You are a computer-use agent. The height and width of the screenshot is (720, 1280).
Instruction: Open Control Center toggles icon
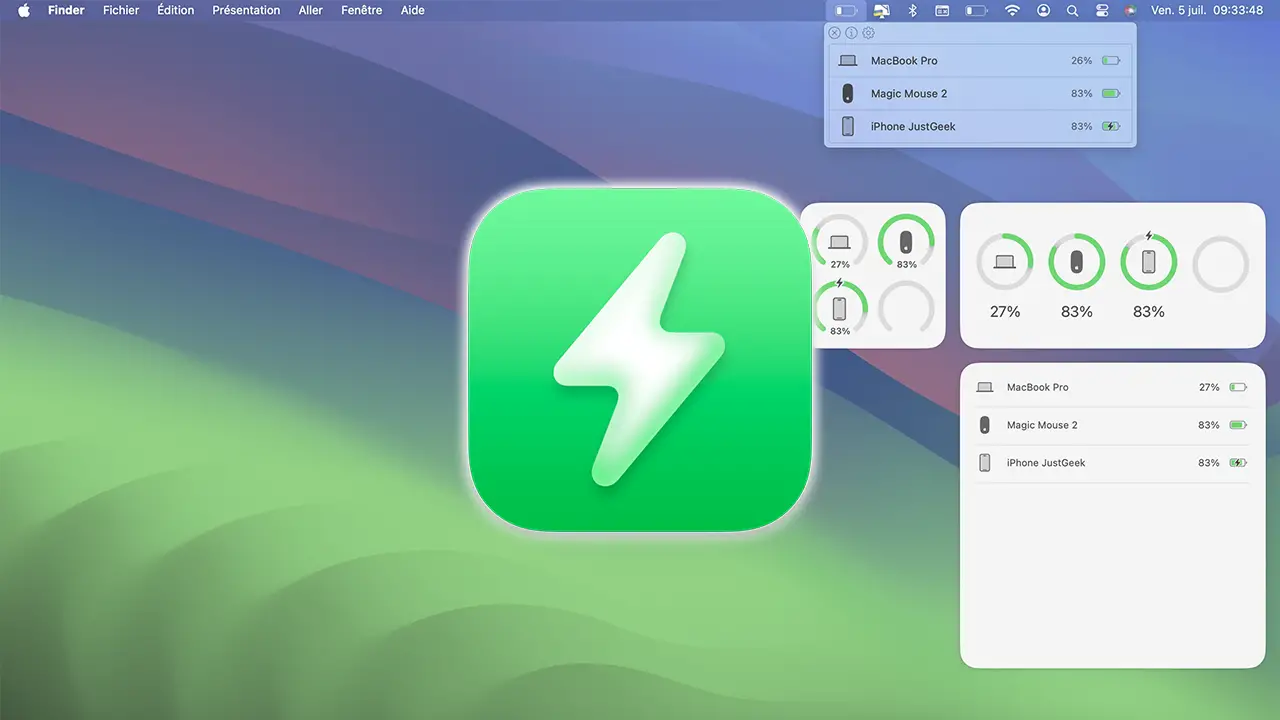coord(1102,10)
